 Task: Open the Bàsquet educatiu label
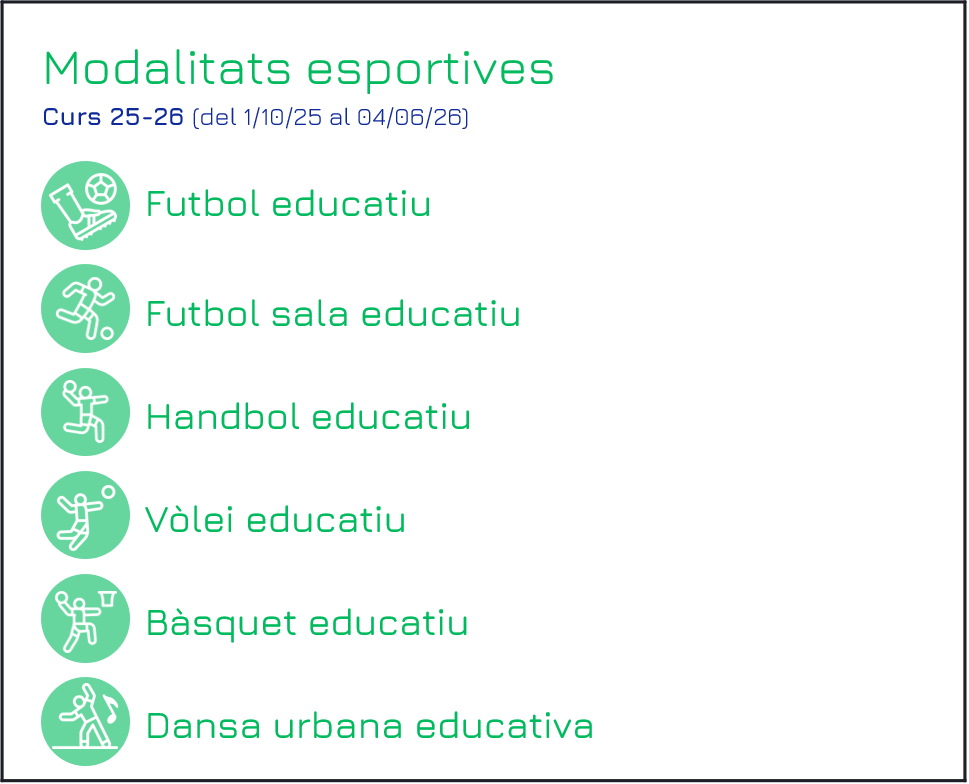307,622
